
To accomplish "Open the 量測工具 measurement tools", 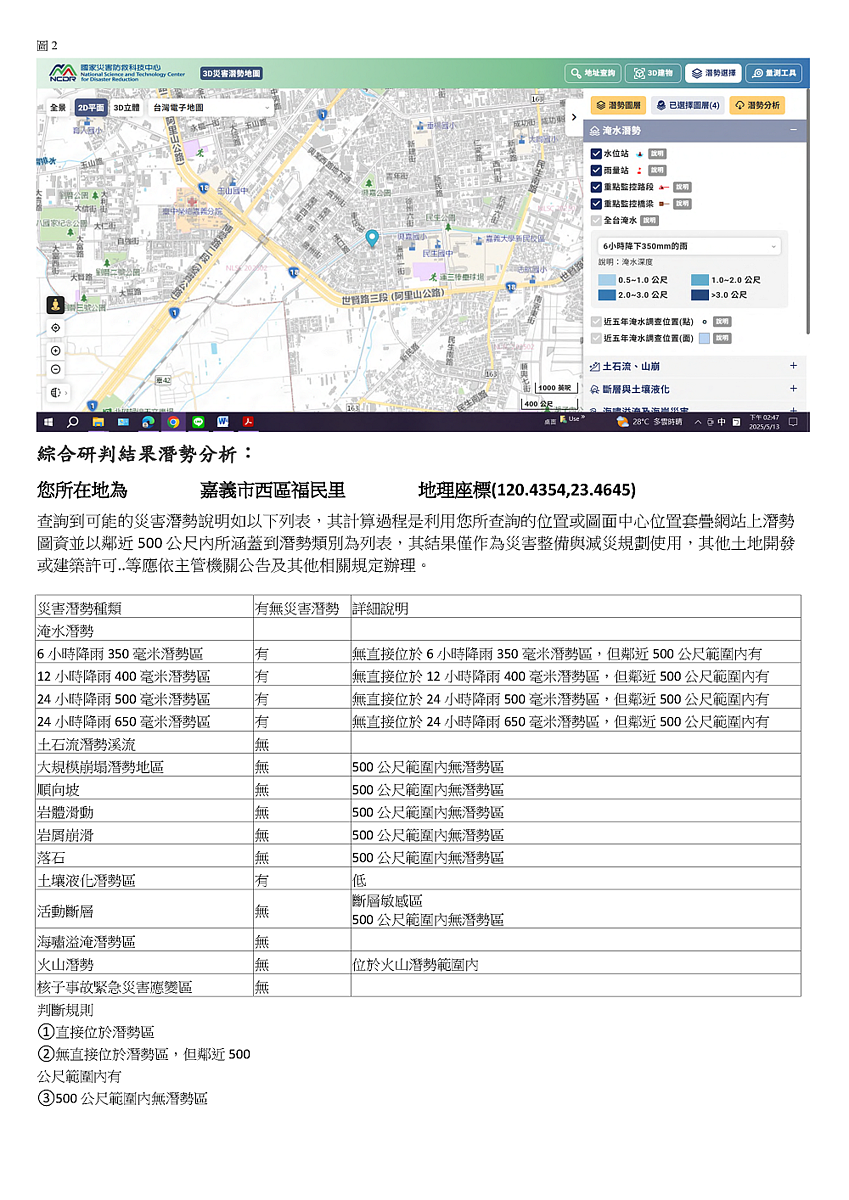I will click(774, 73).
